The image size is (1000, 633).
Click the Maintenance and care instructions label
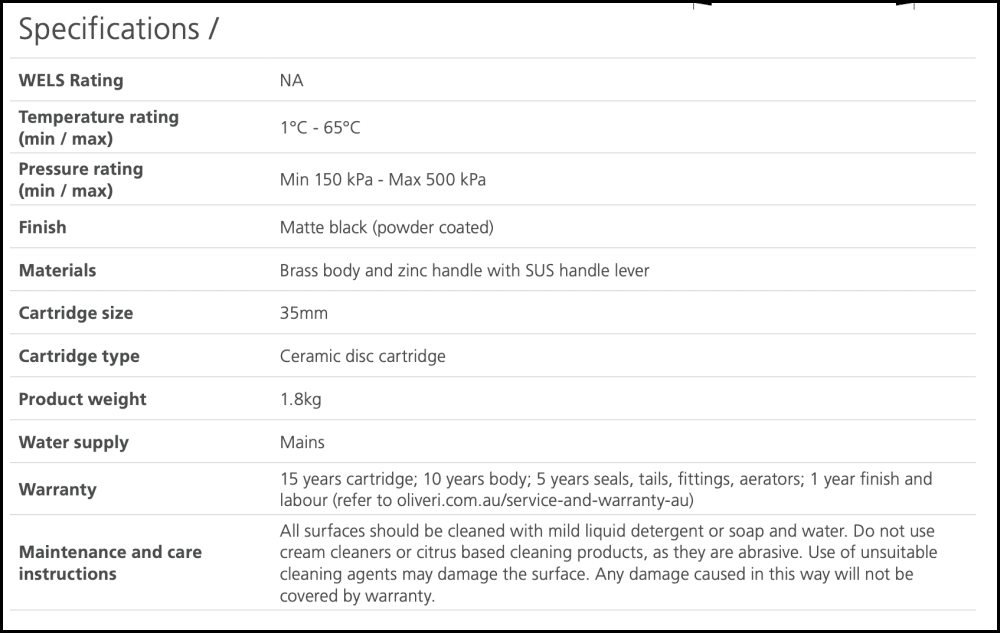[110, 562]
